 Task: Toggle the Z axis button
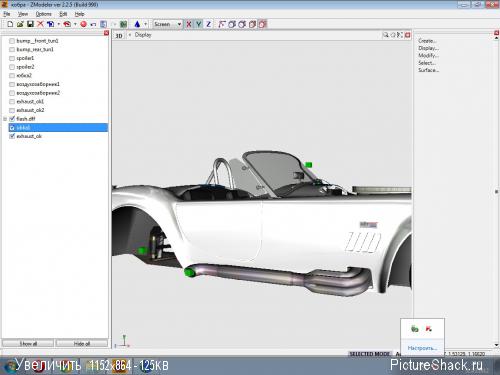(x=209, y=24)
